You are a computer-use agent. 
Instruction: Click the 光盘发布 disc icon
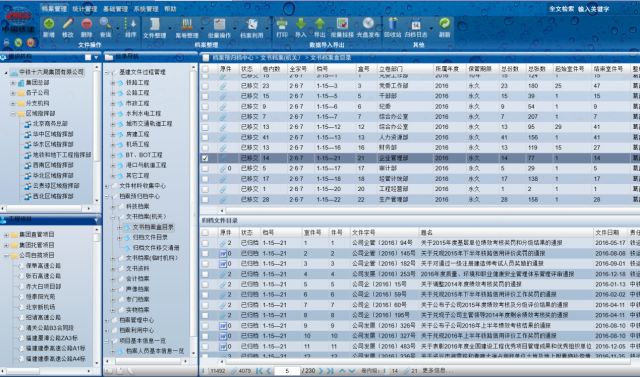[368, 24]
